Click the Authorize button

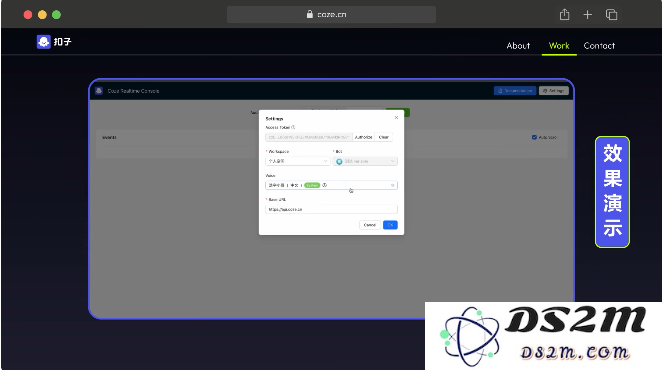point(364,137)
